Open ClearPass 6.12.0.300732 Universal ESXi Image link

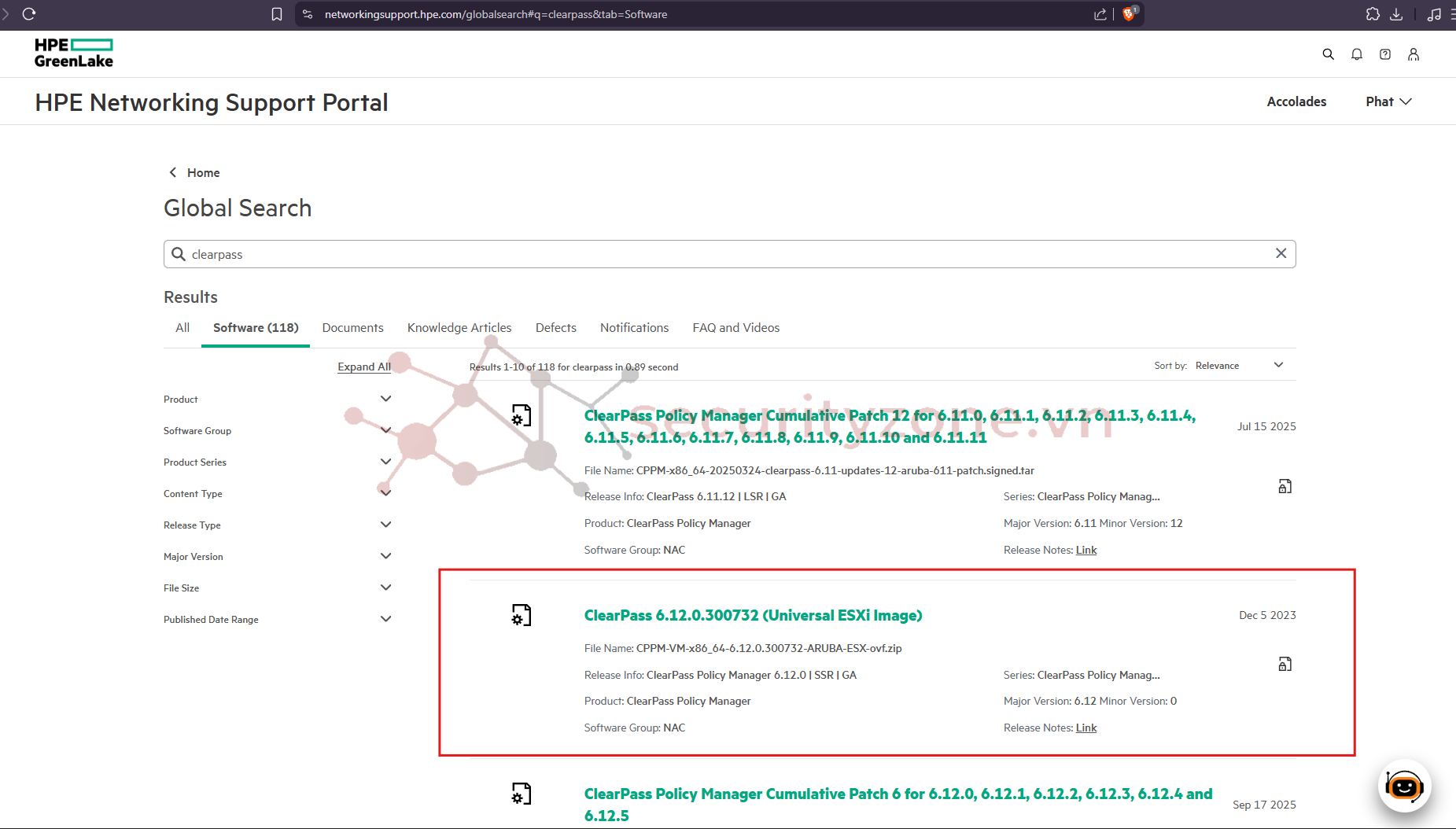(x=753, y=615)
